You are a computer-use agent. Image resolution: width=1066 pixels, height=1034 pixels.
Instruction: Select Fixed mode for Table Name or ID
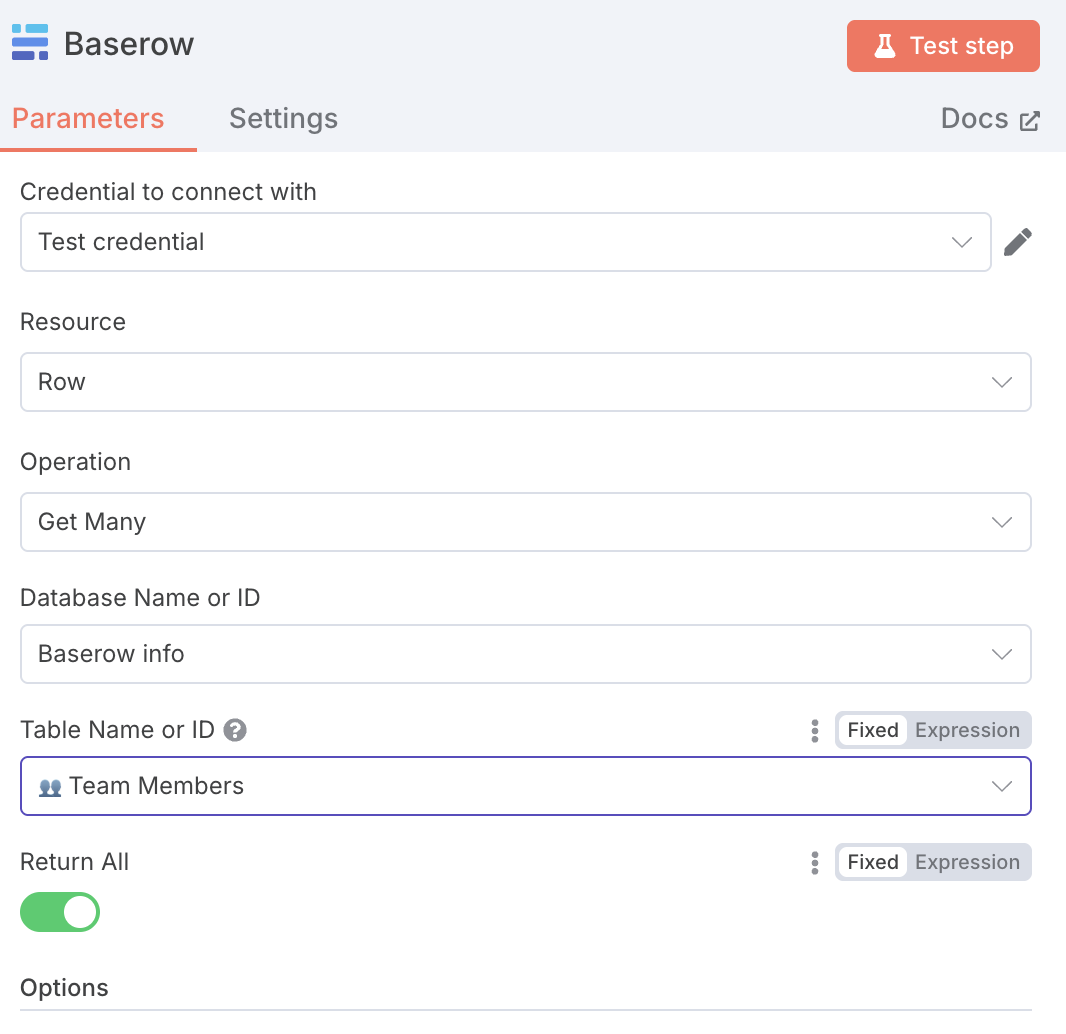point(872,730)
